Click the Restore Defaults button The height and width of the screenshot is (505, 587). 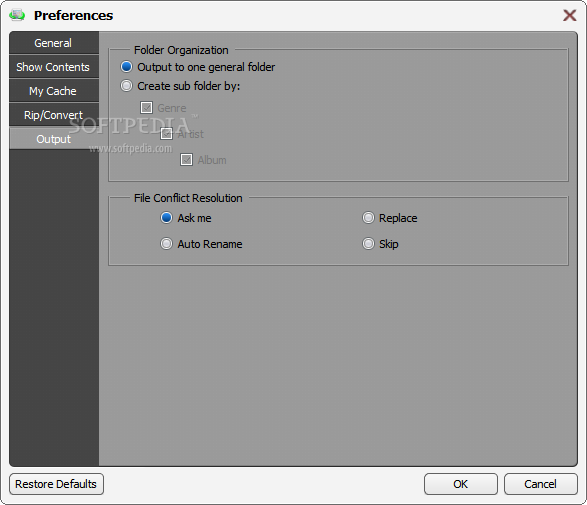click(x=56, y=484)
